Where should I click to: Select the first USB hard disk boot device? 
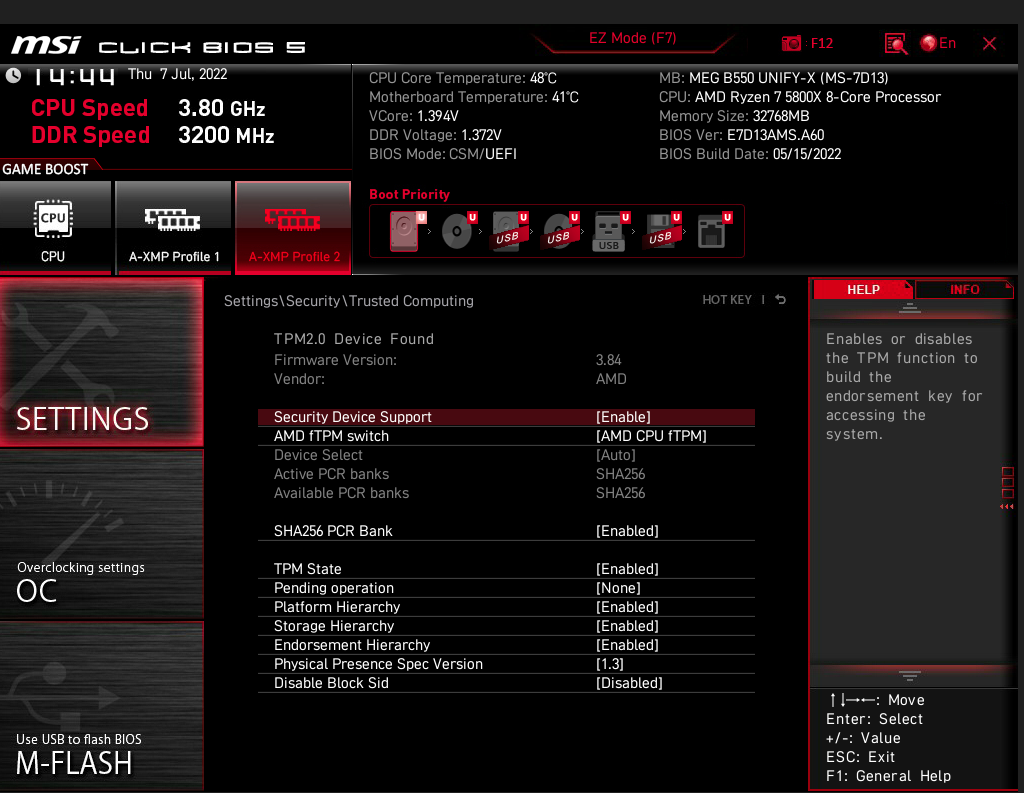[x=509, y=231]
